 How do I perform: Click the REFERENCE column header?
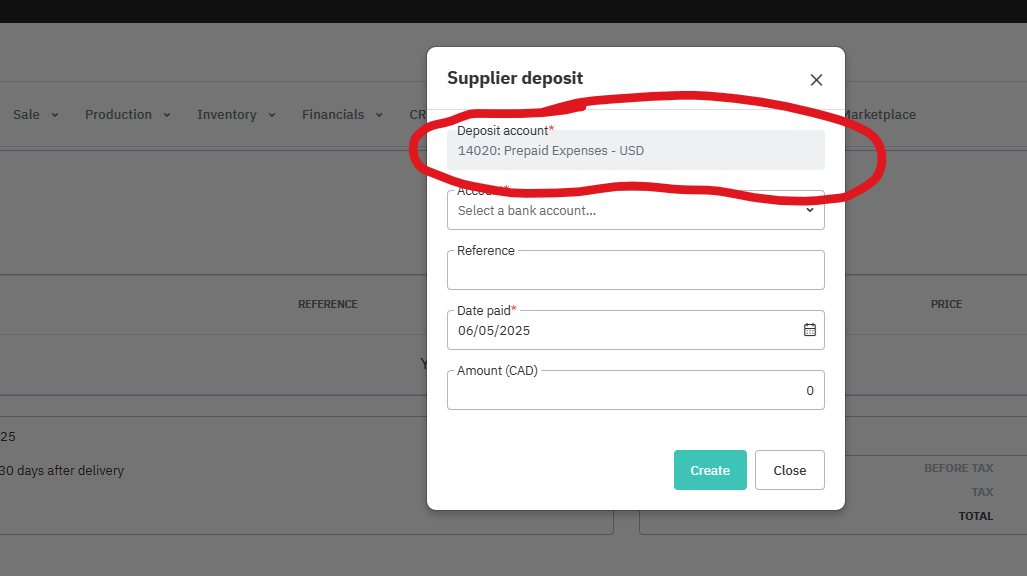coord(327,304)
